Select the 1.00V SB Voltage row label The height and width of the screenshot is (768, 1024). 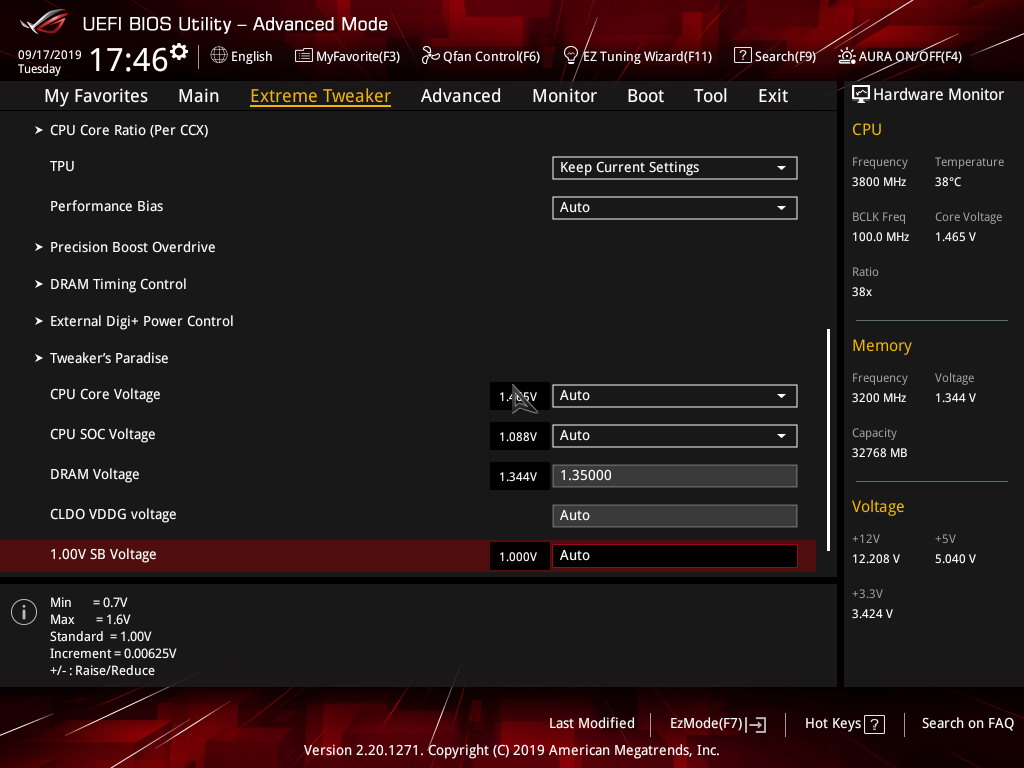[103, 554]
